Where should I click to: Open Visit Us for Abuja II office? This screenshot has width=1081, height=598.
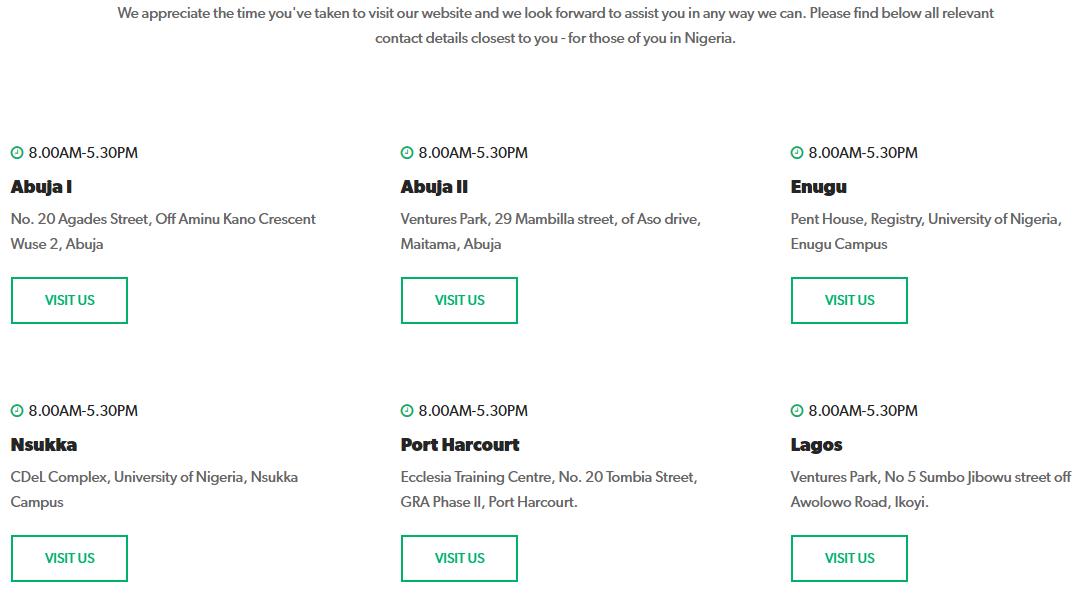pyautogui.click(x=459, y=300)
